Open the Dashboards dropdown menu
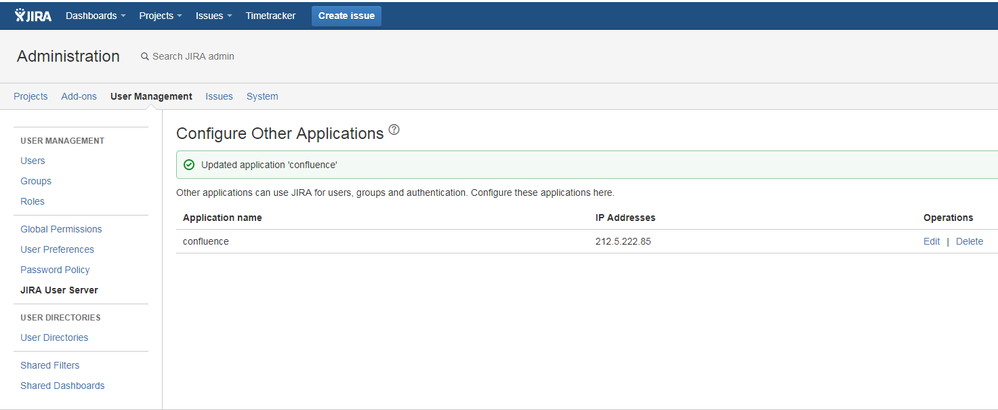The image size is (998, 410). click(95, 16)
